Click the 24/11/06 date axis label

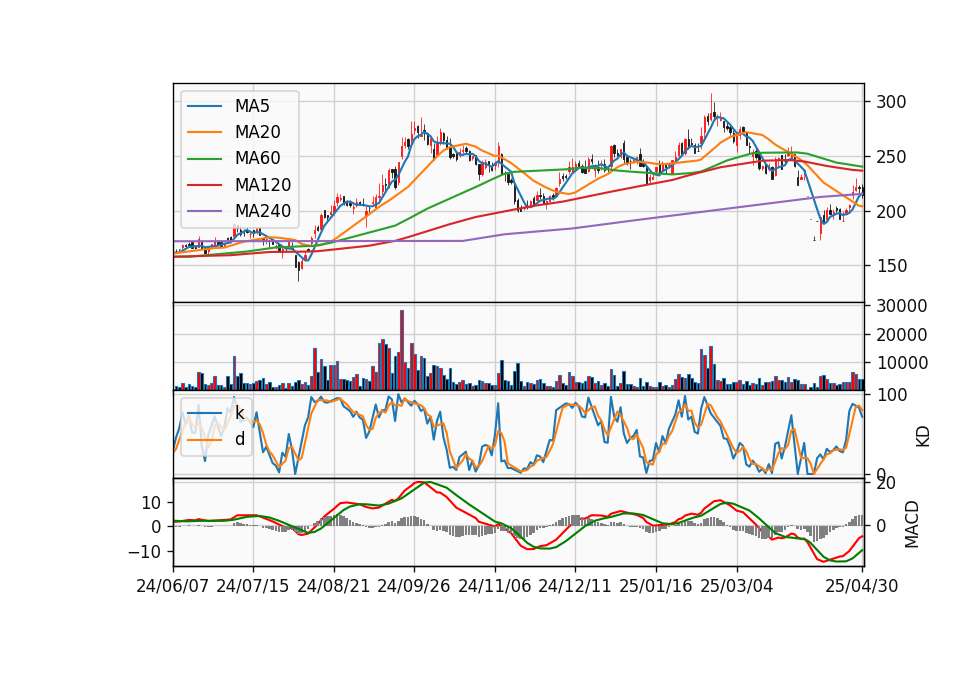pos(495,587)
